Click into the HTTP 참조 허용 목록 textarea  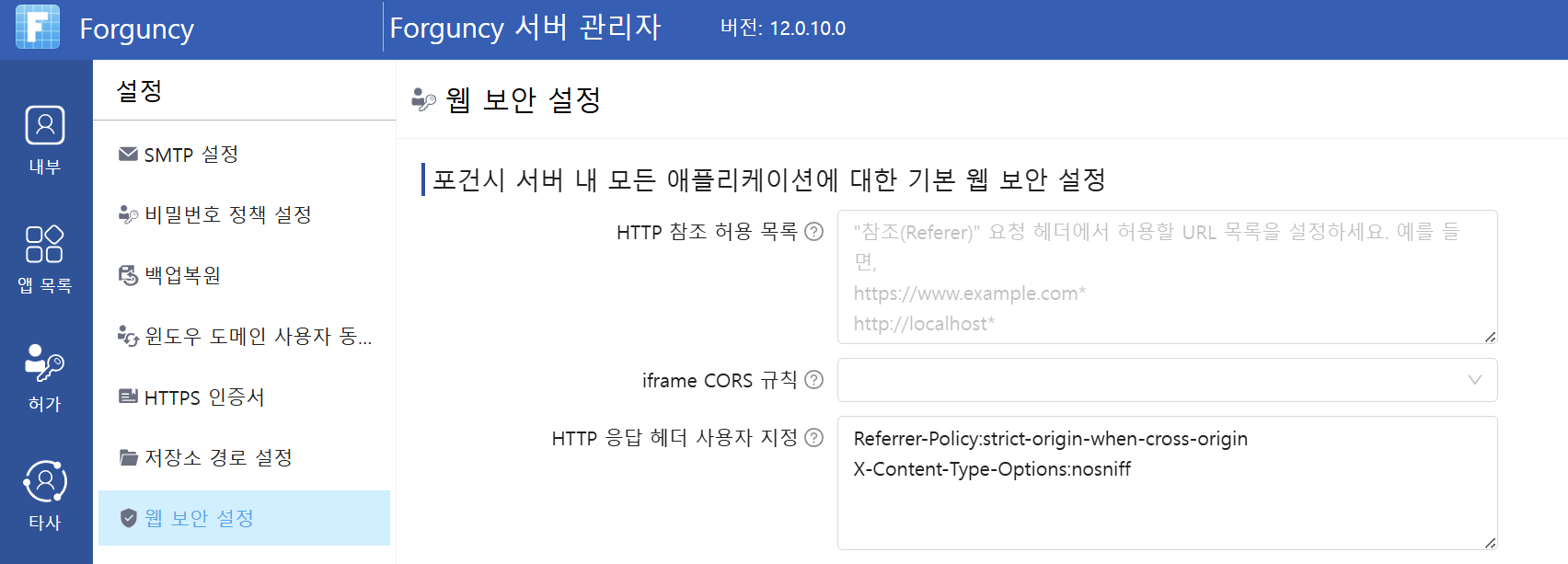pyautogui.click(x=1167, y=277)
